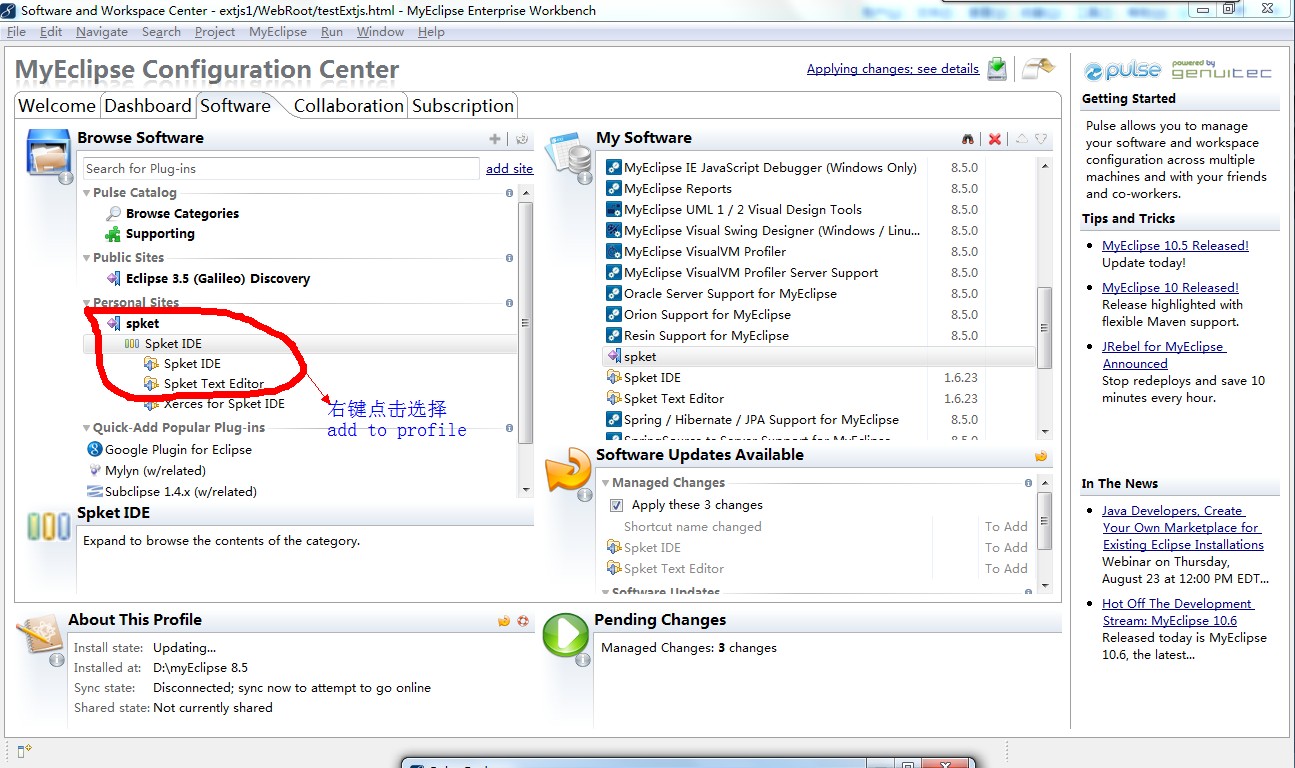The width and height of the screenshot is (1295, 768).
Task: Open the MyEclipse 10.5 Released! link
Action: 1175,246
